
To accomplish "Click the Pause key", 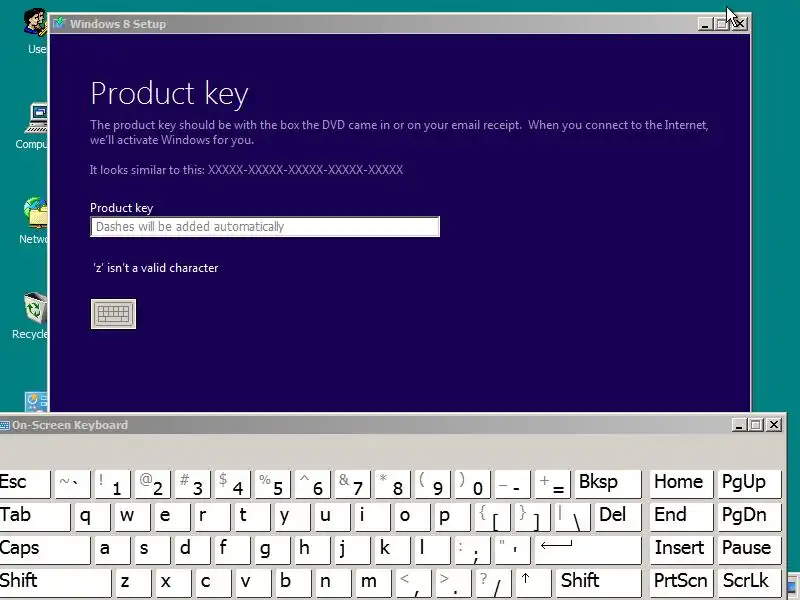I will coord(749,549).
